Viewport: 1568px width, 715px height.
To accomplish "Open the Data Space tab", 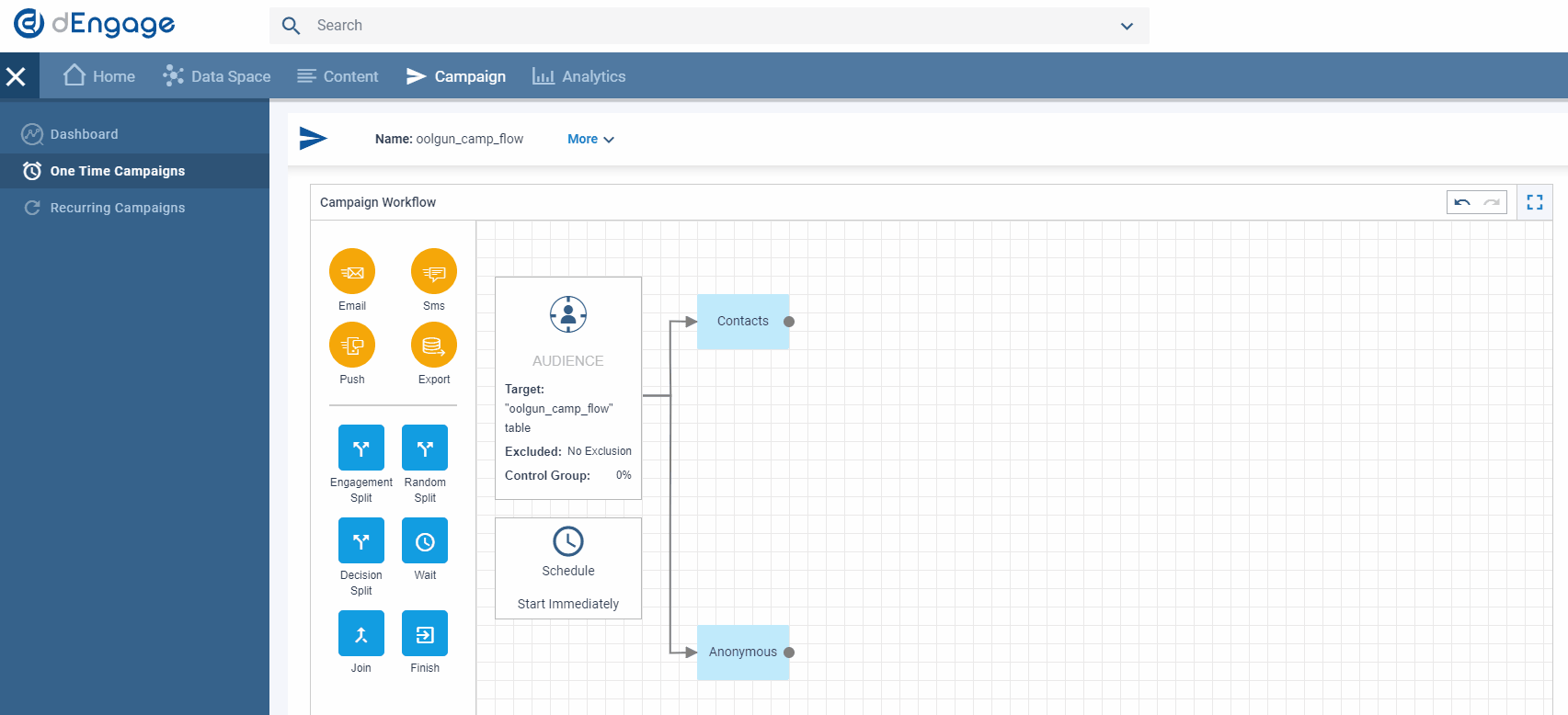I will (217, 76).
